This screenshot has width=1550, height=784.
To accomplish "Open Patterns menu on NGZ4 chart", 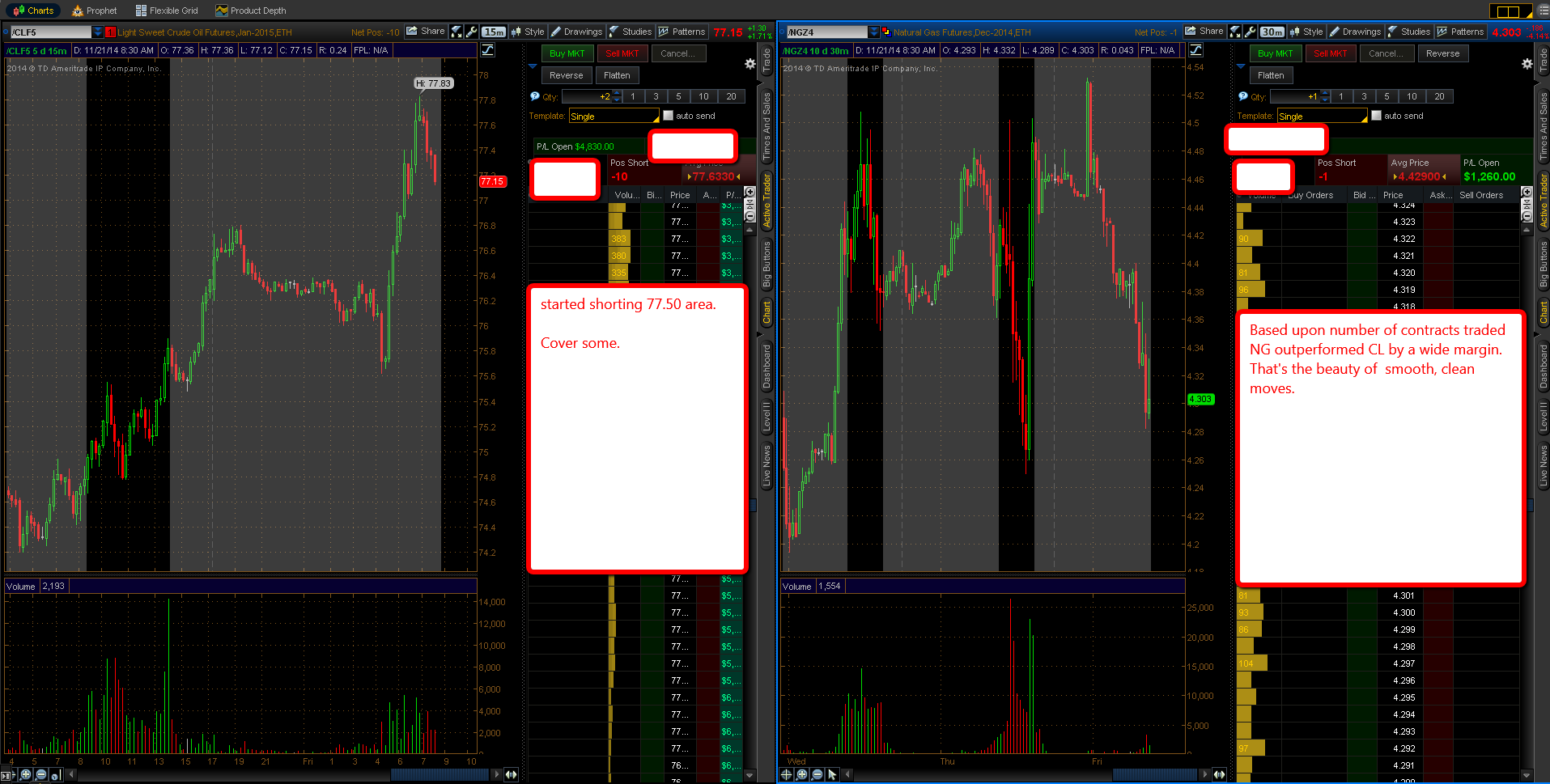I will 1460,32.
